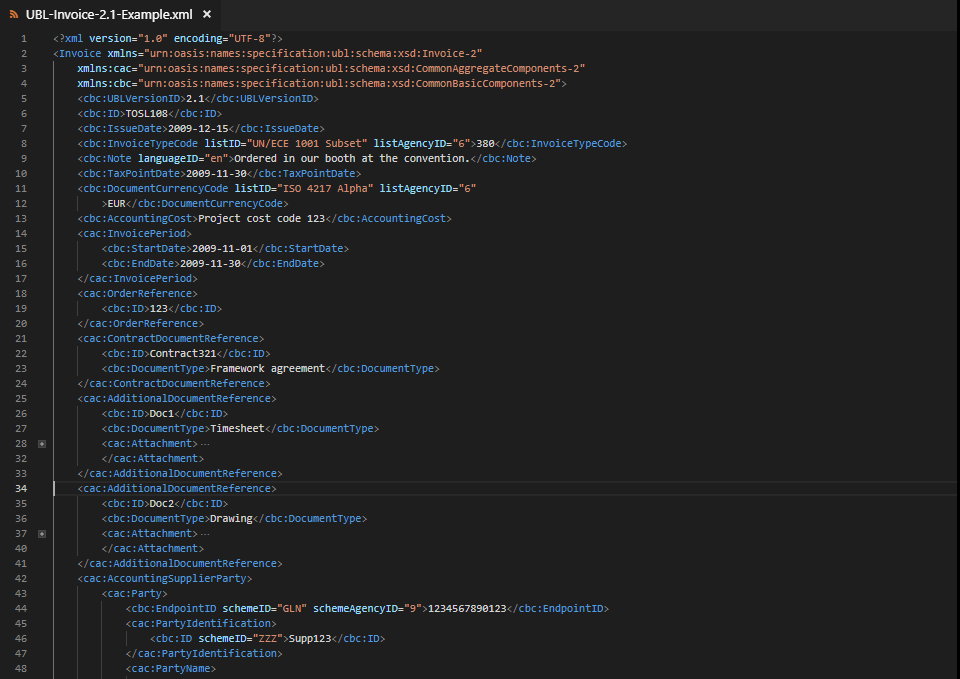Click the fold ellipsis after Attachment on line 28
The width and height of the screenshot is (960, 679).
204,443
